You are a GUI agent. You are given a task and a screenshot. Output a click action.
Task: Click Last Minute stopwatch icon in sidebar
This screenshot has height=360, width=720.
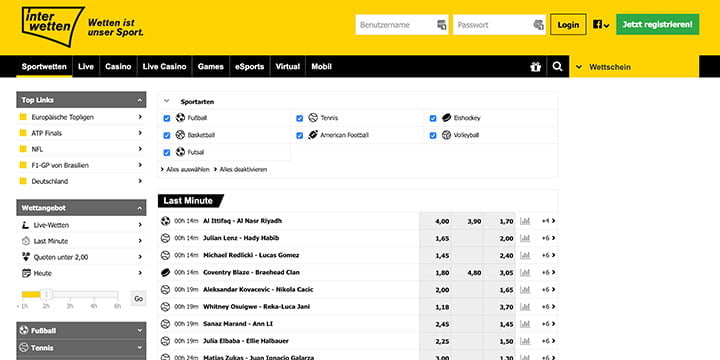pyautogui.click(x=26, y=241)
